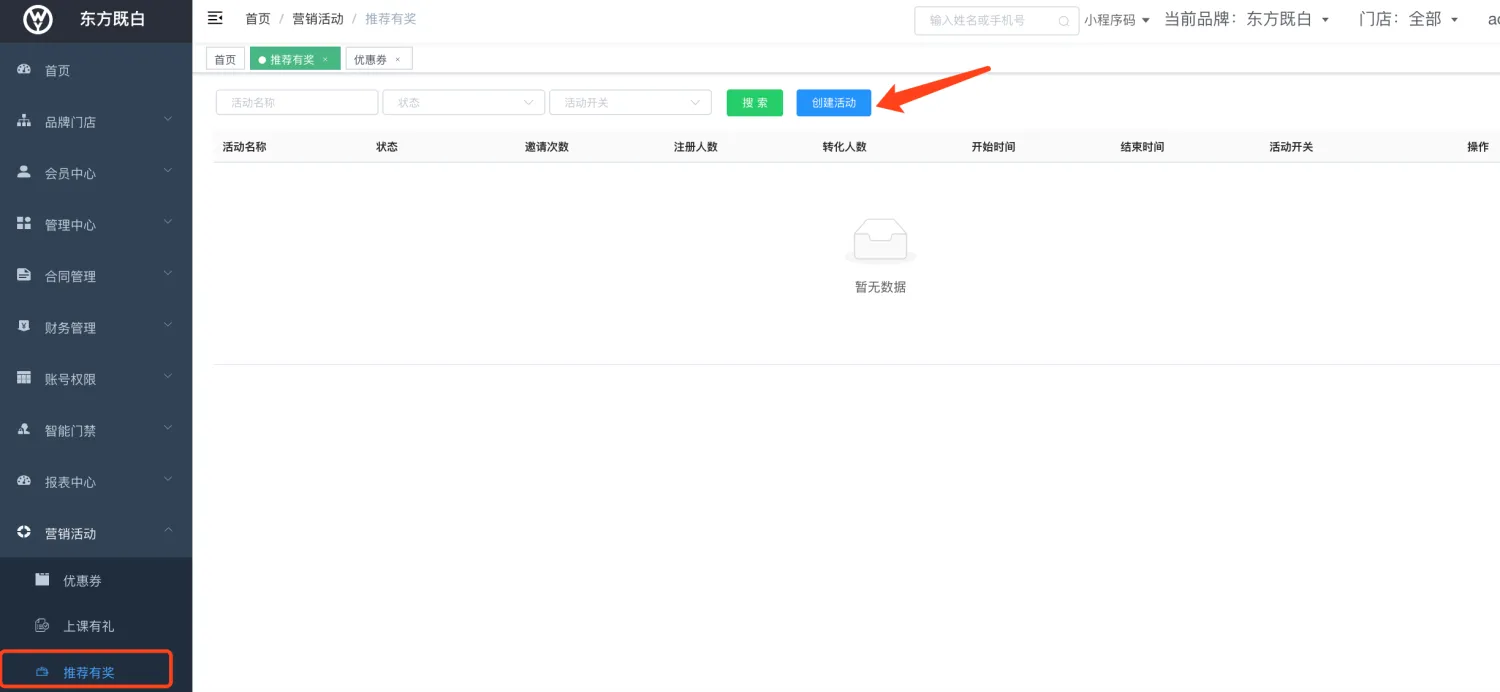
Task: Click the 会员中心 person icon
Action: tap(24, 172)
